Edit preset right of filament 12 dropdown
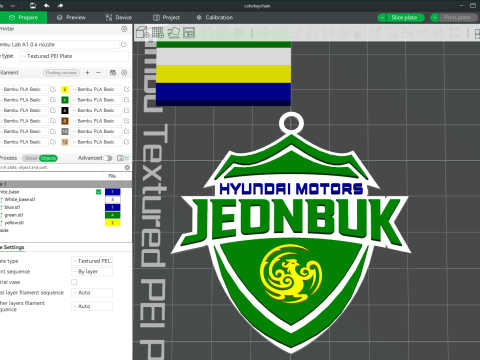 pyautogui.click(x=127, y=142)
